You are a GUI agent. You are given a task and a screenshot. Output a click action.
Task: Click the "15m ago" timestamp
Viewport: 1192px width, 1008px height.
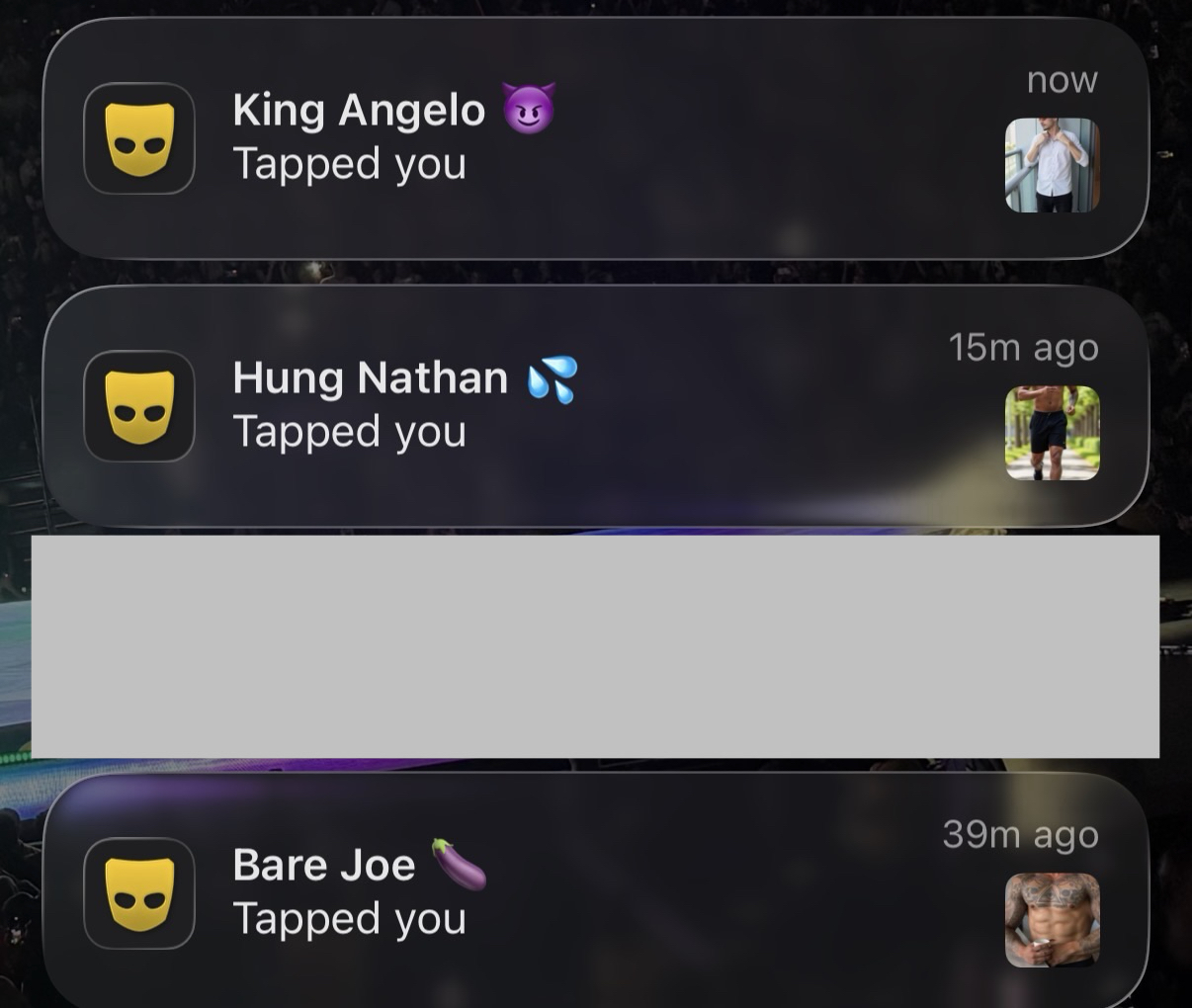(x=1023, y=347)
